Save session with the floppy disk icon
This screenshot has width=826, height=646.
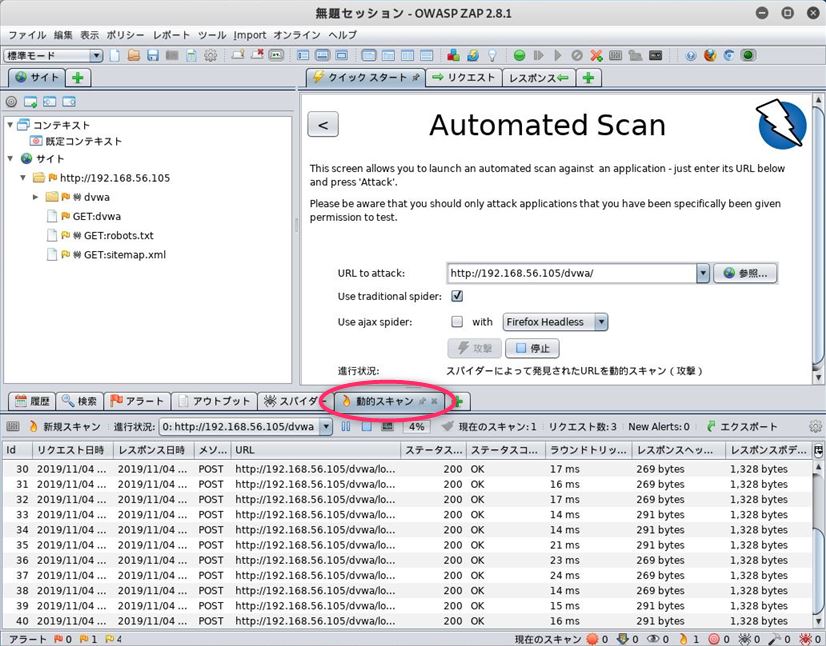point(153,55)
